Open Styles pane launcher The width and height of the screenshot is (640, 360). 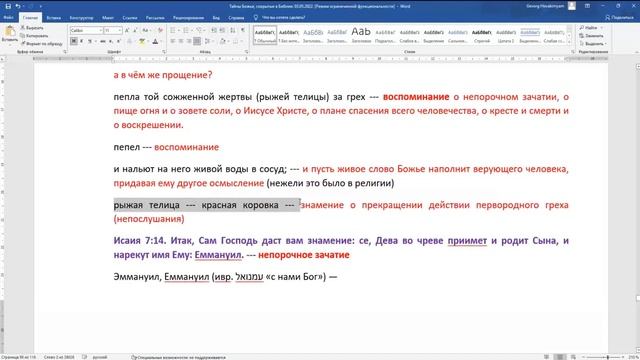tap(573, 52)
